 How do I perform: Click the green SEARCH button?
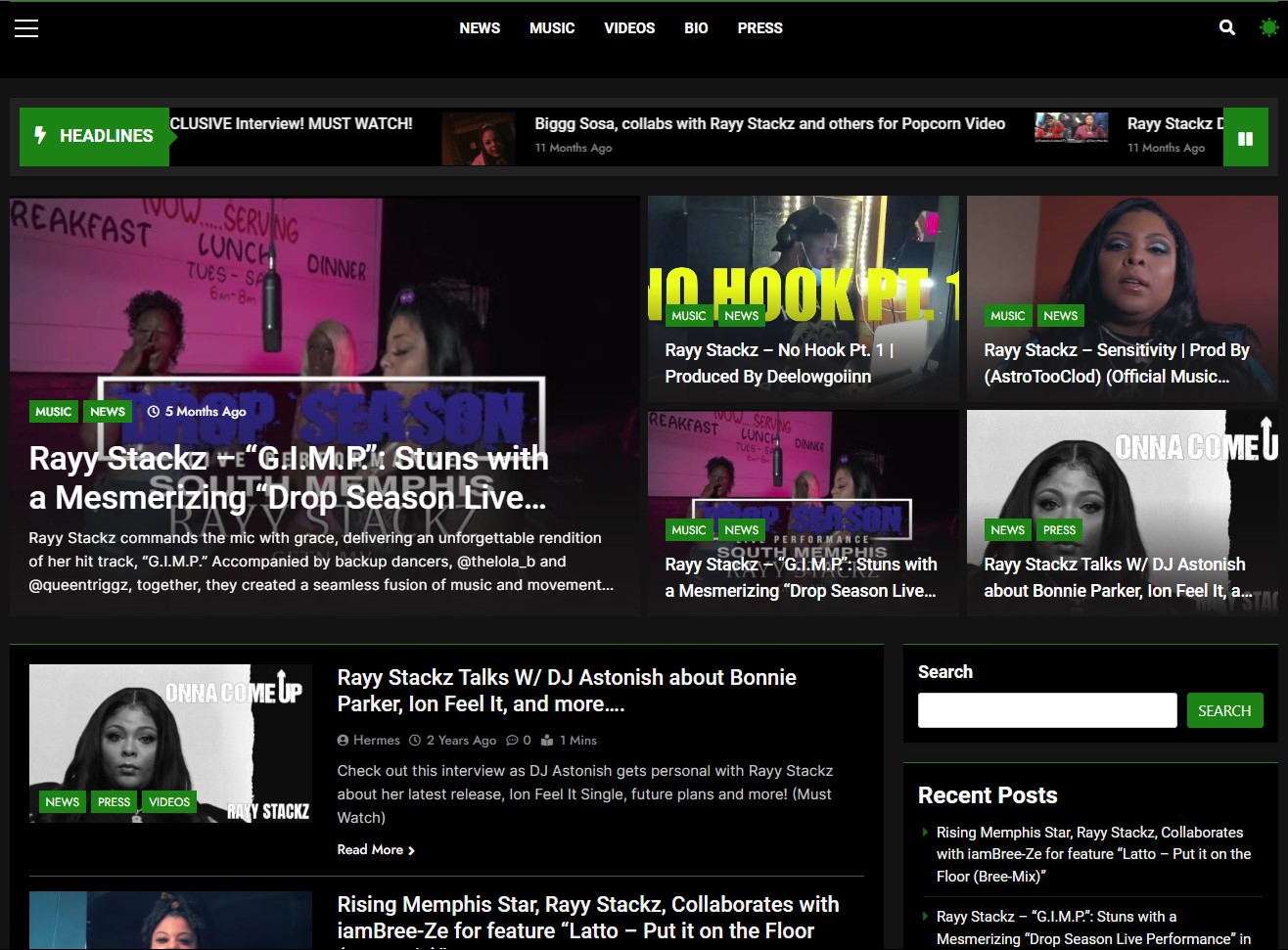[x=1225, y=710]
